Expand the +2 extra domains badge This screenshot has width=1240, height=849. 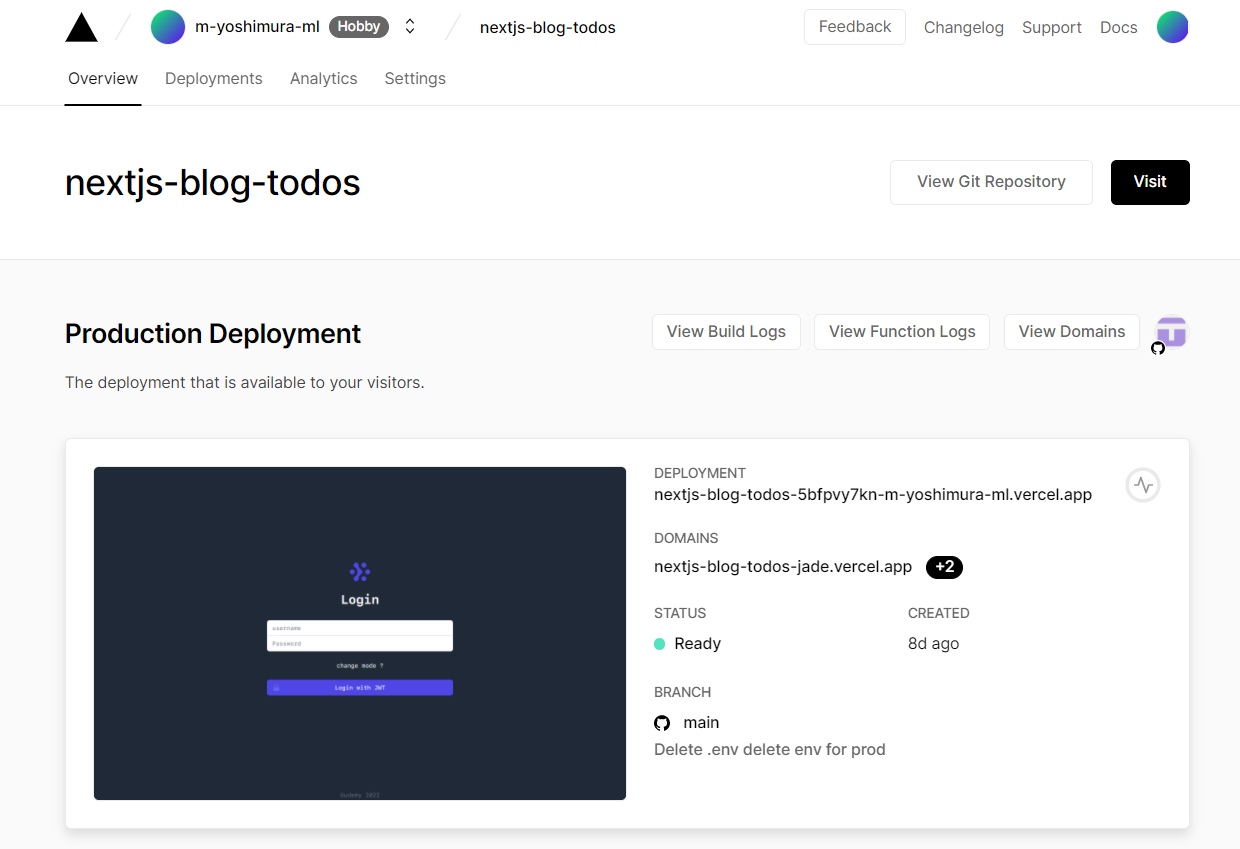944,567
